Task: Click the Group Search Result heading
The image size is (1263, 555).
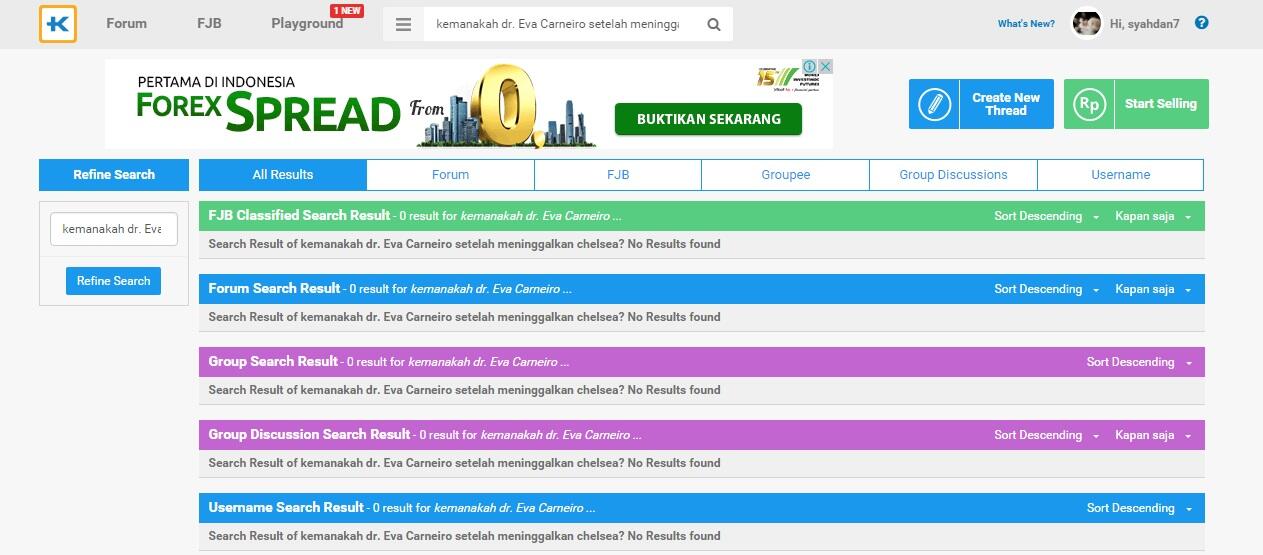Action: point(273,361)
